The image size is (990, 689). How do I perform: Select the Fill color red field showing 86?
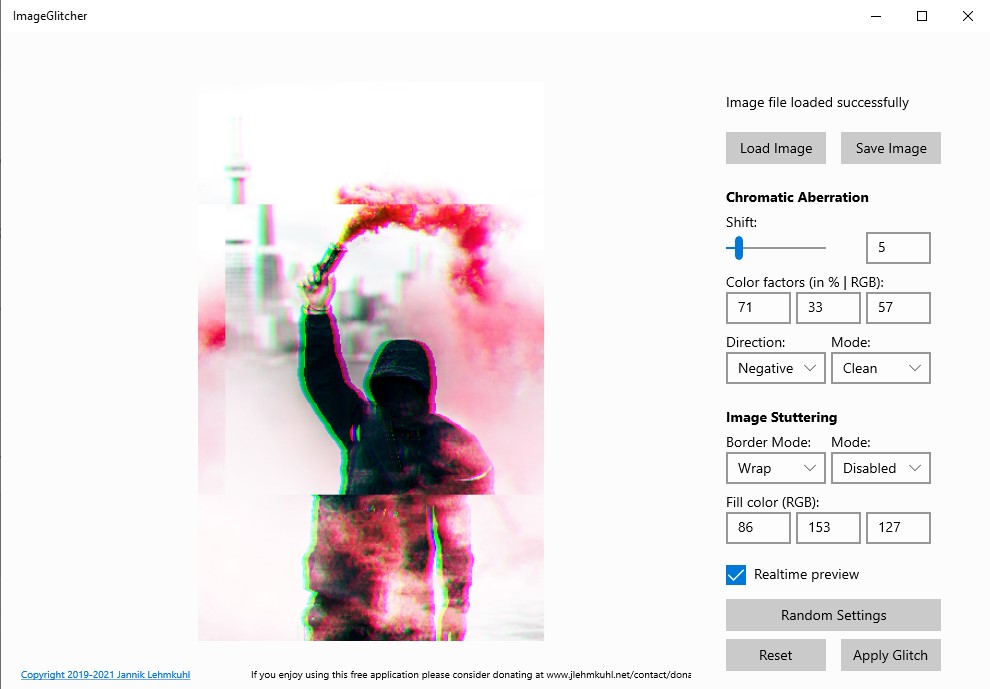(x=757, y=527)
